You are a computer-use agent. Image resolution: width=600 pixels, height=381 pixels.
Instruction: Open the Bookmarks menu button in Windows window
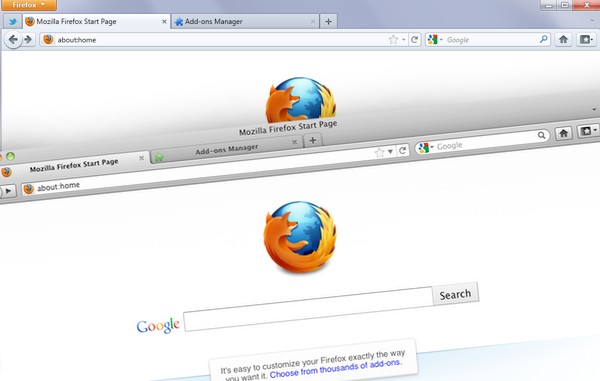[586, 39]
